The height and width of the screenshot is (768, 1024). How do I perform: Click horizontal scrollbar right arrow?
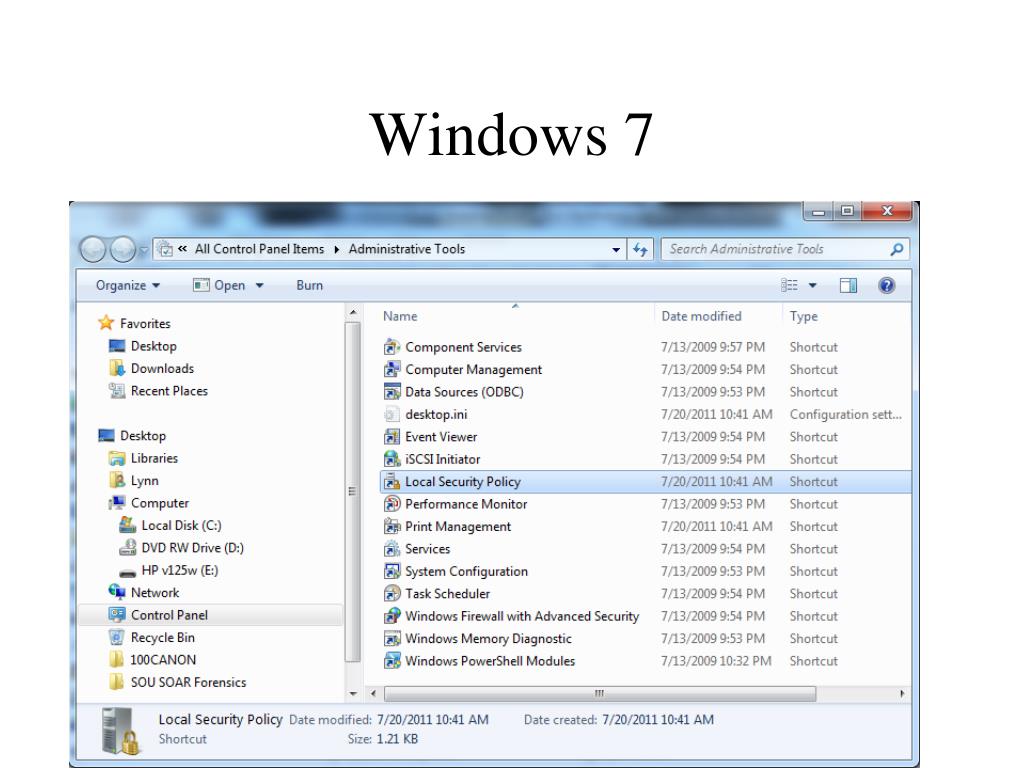903,694
